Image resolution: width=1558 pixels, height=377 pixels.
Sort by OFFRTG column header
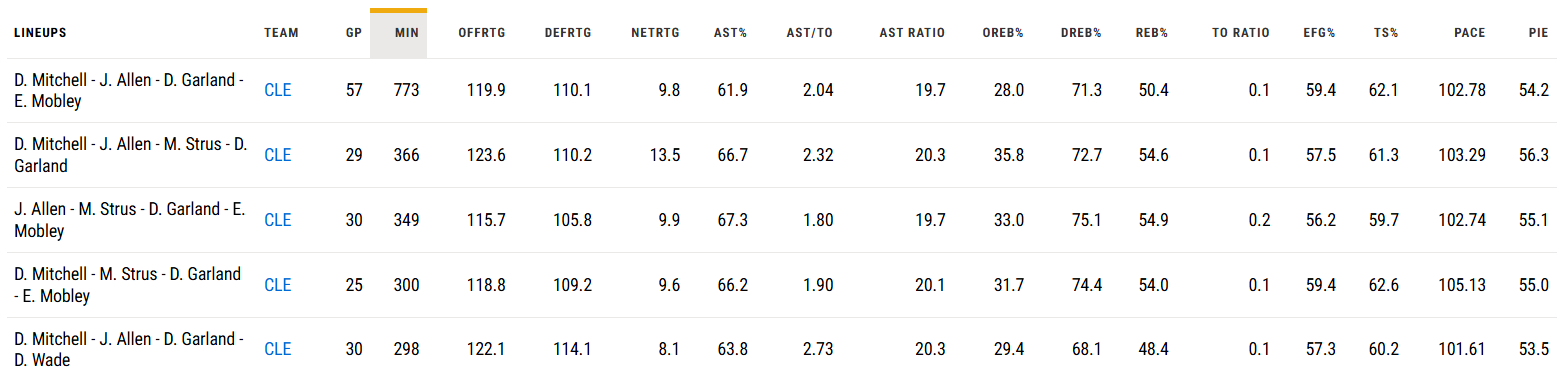tap(482, 33)
